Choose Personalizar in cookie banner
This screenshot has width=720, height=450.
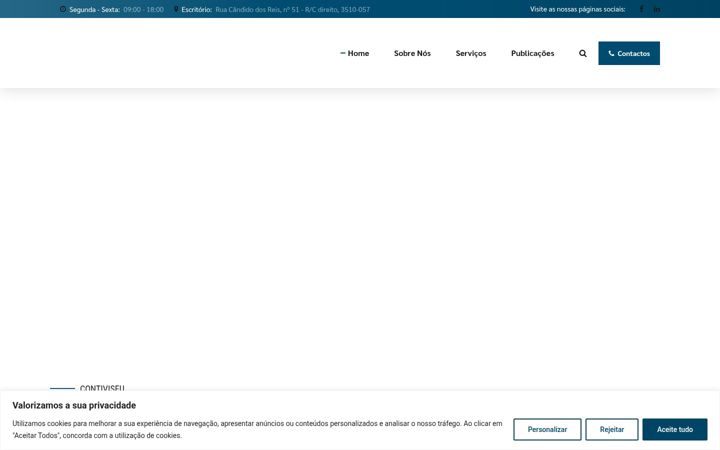[x=547, y=429]
